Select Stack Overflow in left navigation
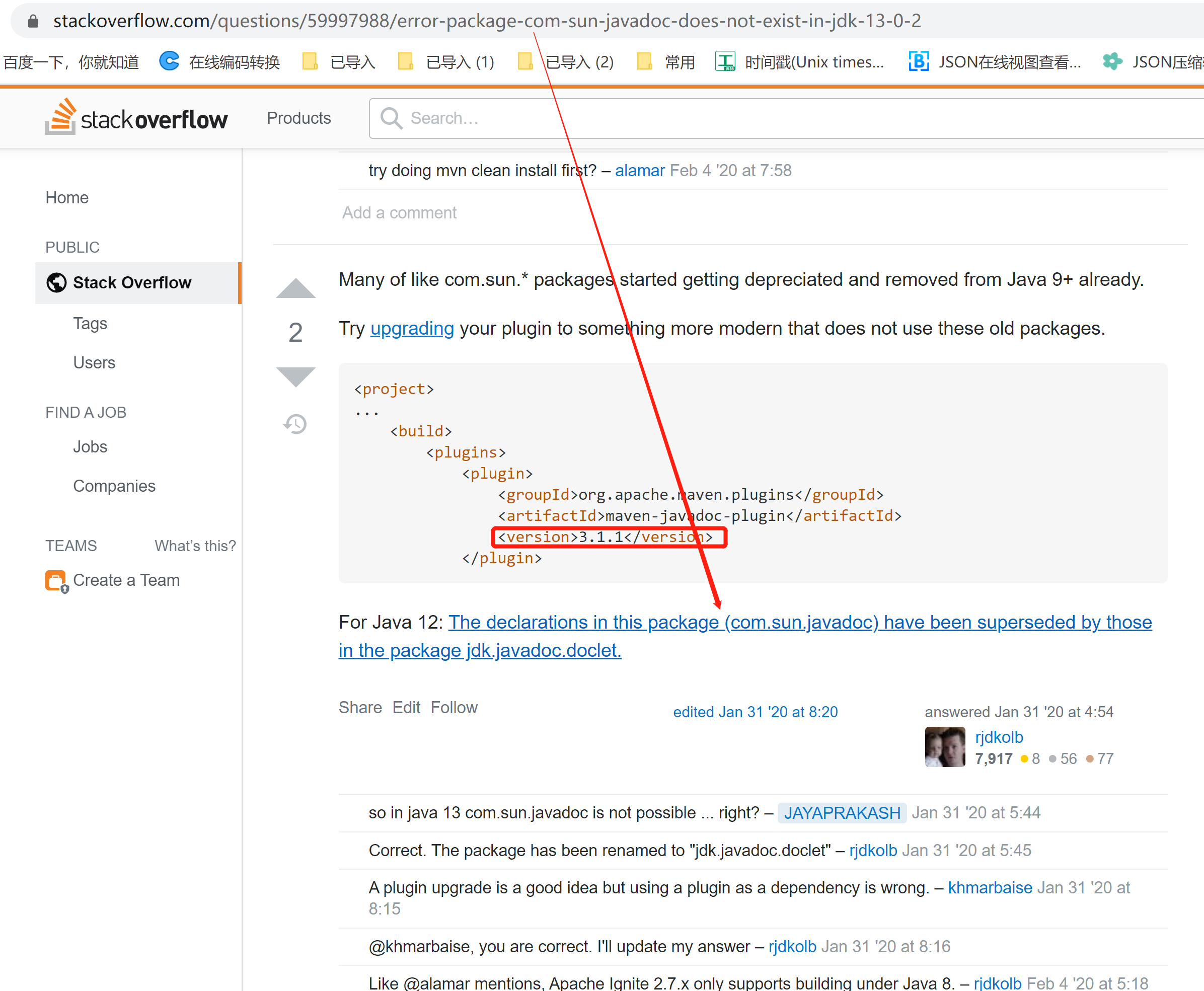The height and width of the screenshot is (991, 1204). click(132, 282)
